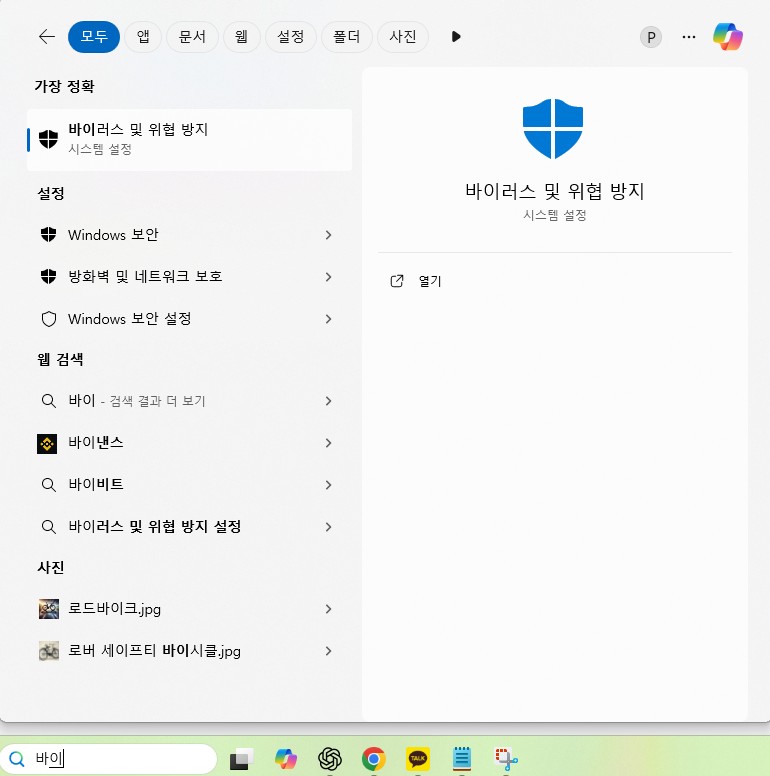Click shield icon next to 방화벽 및 네트워크 보호

[48, 276]
